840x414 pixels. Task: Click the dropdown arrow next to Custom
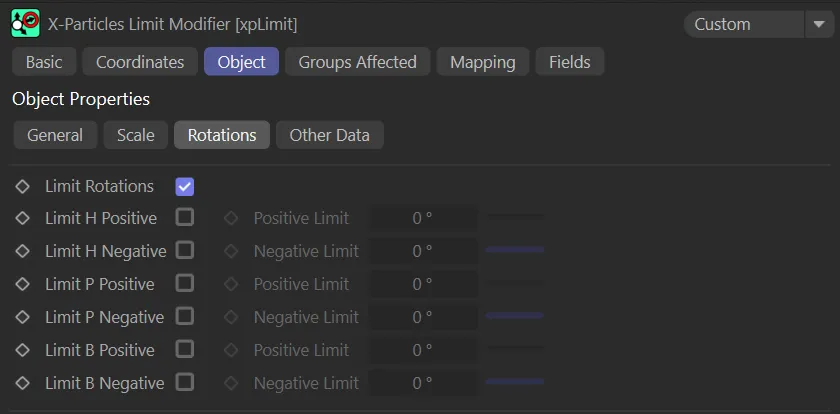[817, 24]
